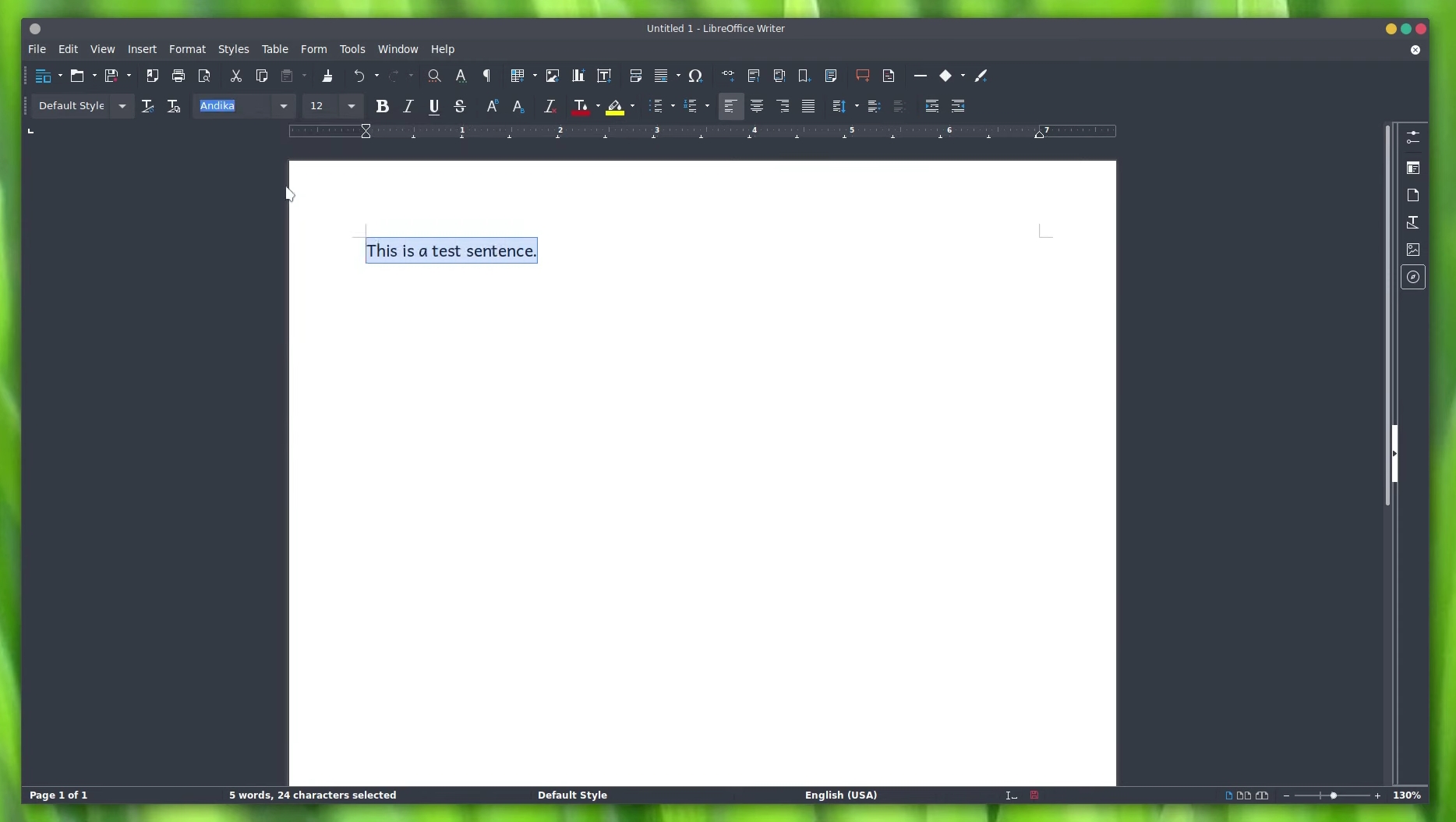Toggle Bold formatting
The height and width of the screenshot is (822, 1456).
point(383,107)
